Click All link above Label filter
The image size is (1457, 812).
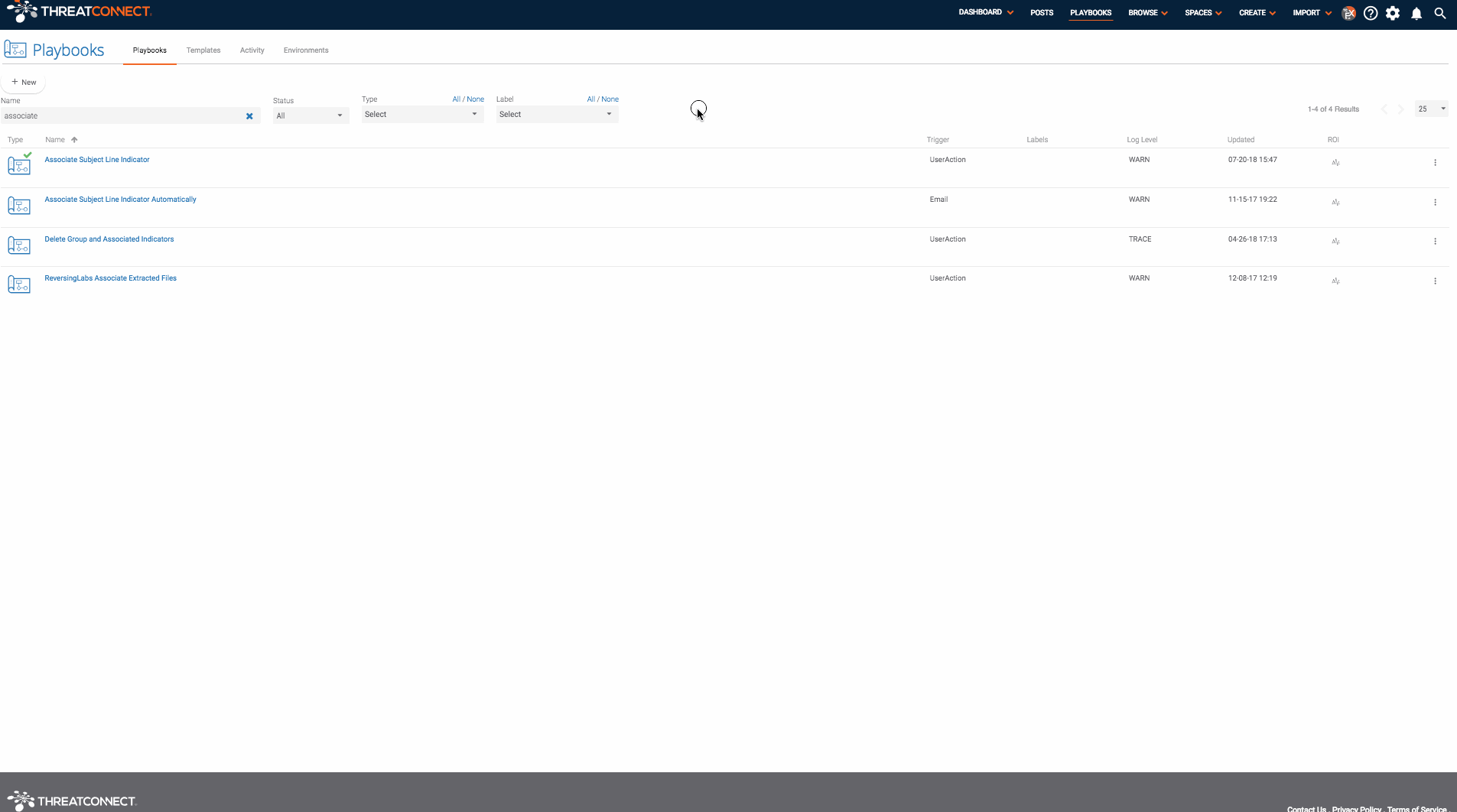(591, 99)
